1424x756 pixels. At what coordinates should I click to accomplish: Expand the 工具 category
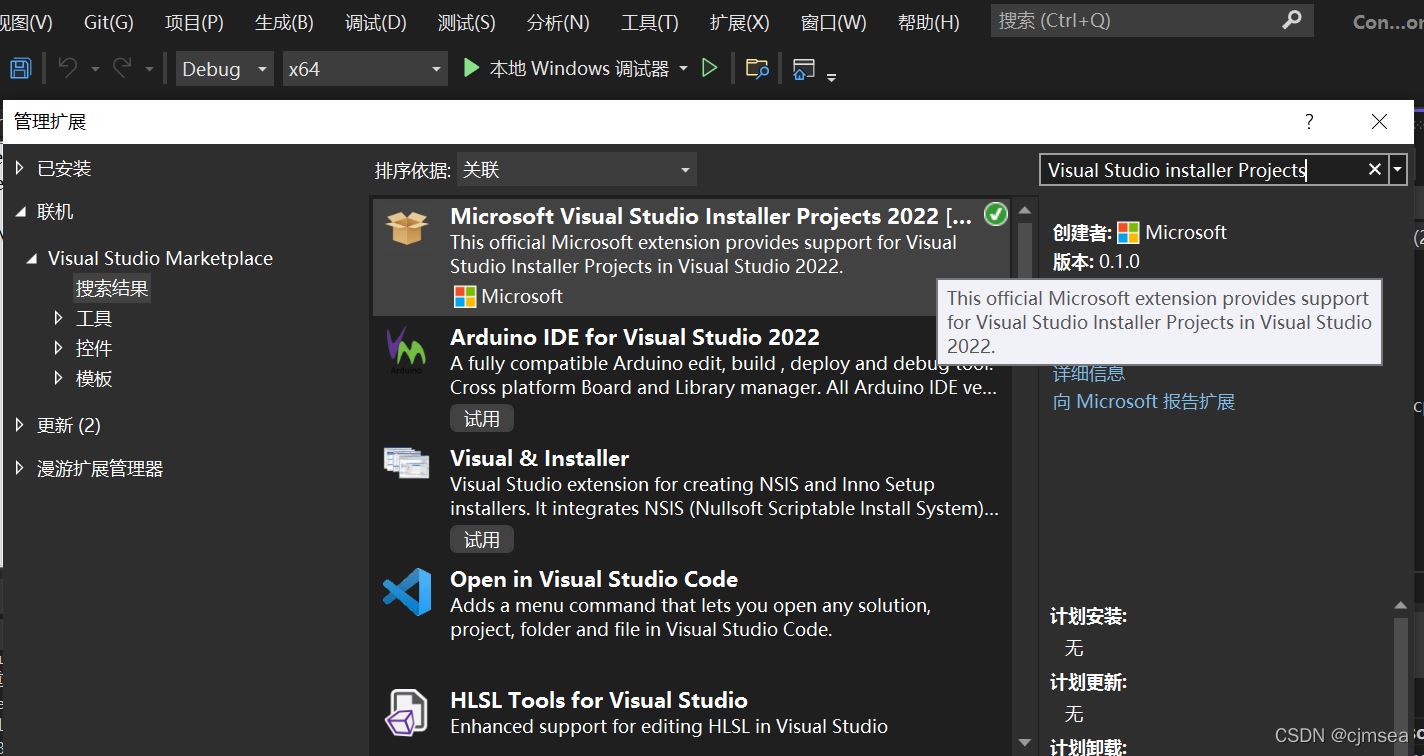58,318
